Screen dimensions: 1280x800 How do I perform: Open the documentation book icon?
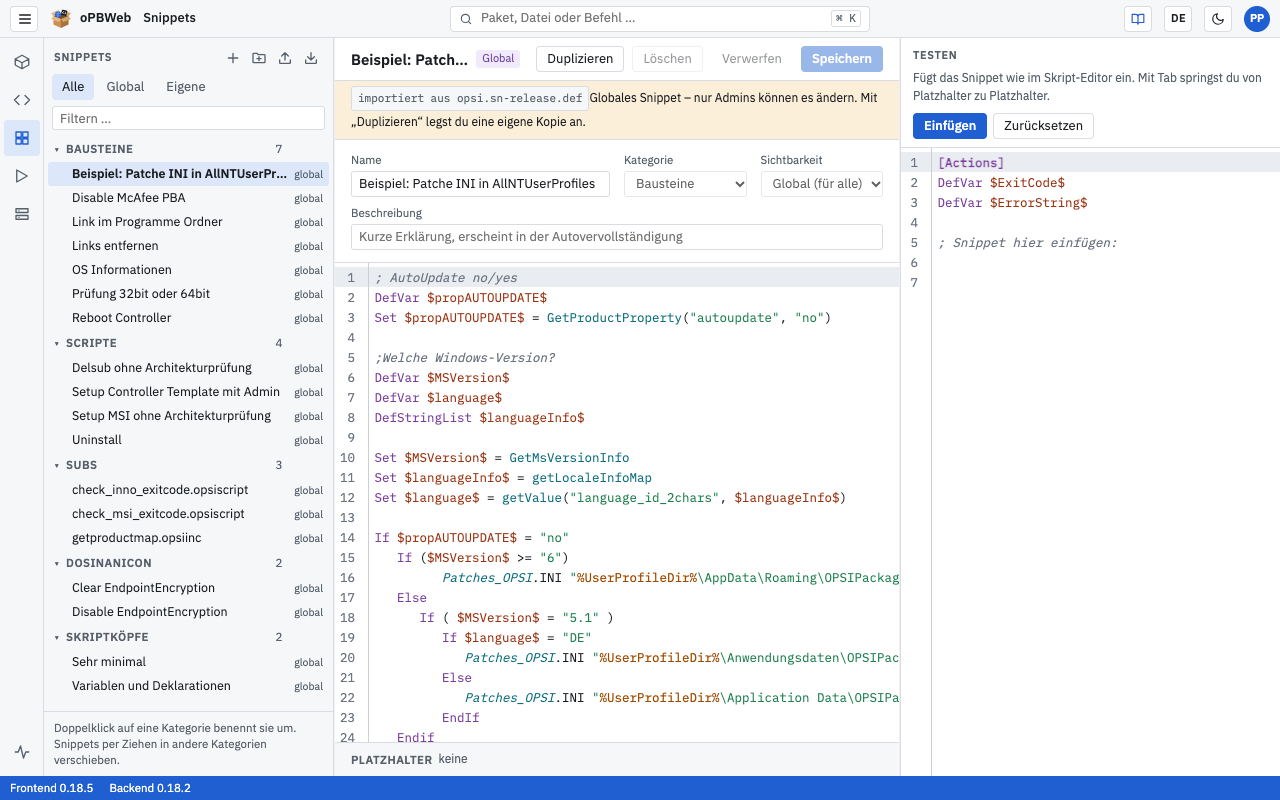(x=1137, y=18)
